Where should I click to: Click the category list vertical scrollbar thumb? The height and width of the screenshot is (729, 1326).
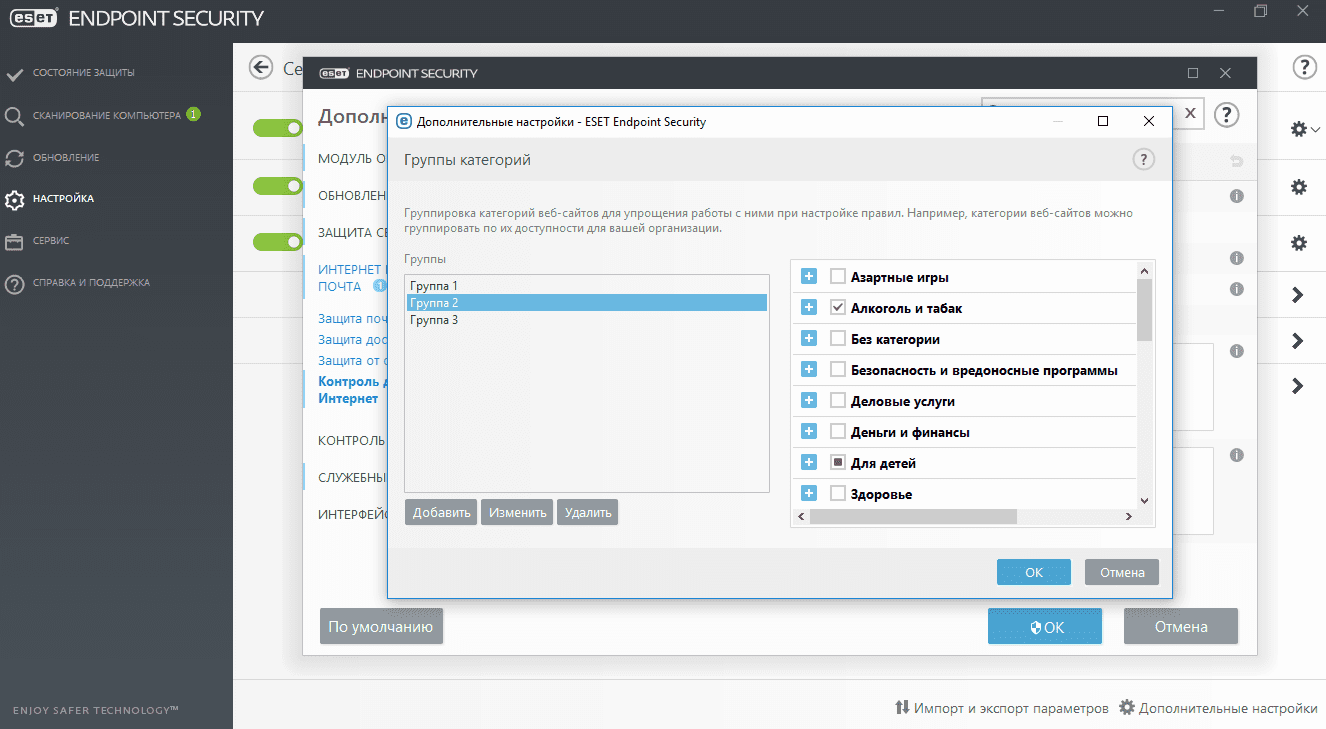point(1145,309)
